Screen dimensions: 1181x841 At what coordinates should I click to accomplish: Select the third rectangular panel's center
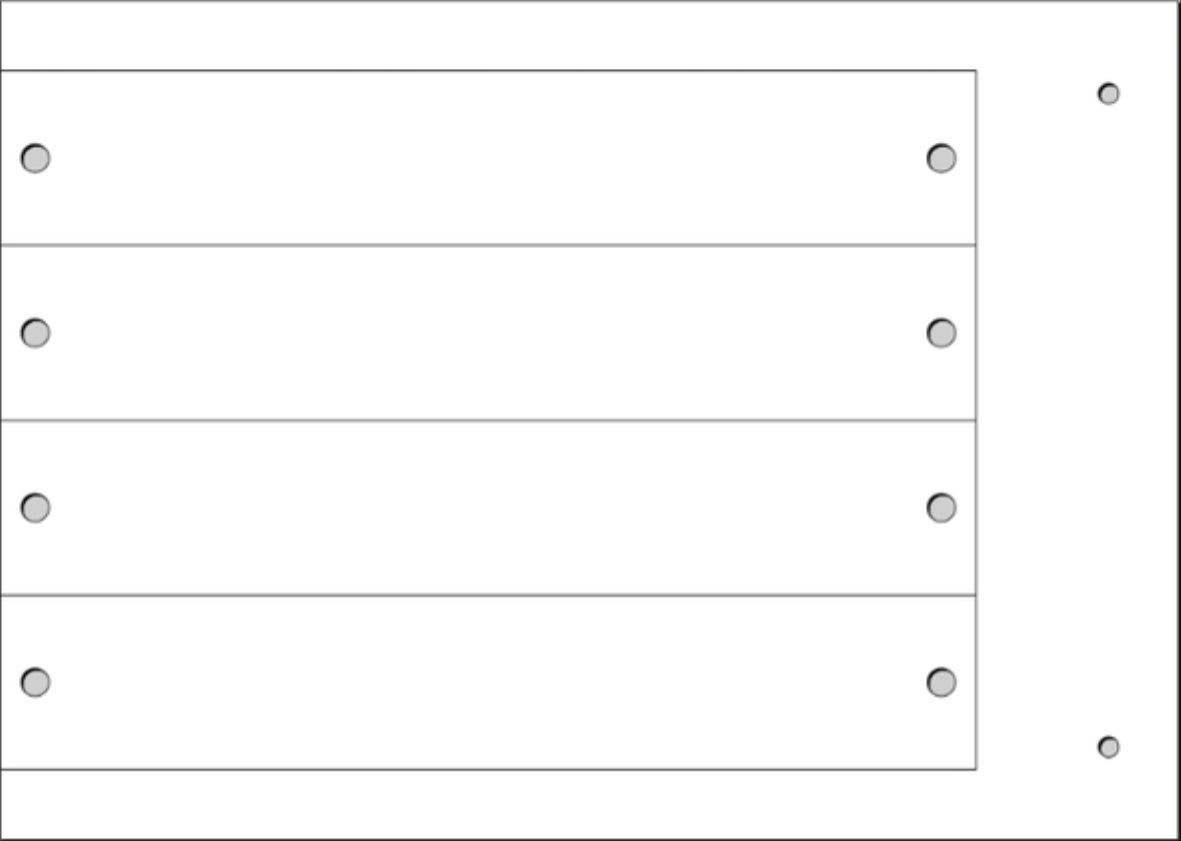tap(488, 508)
